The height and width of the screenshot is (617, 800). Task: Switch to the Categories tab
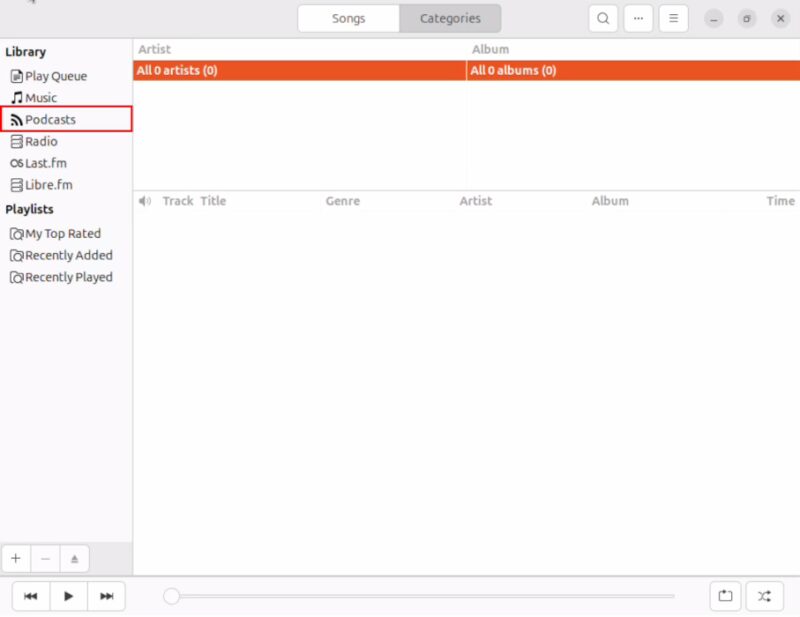coord(450,18)
